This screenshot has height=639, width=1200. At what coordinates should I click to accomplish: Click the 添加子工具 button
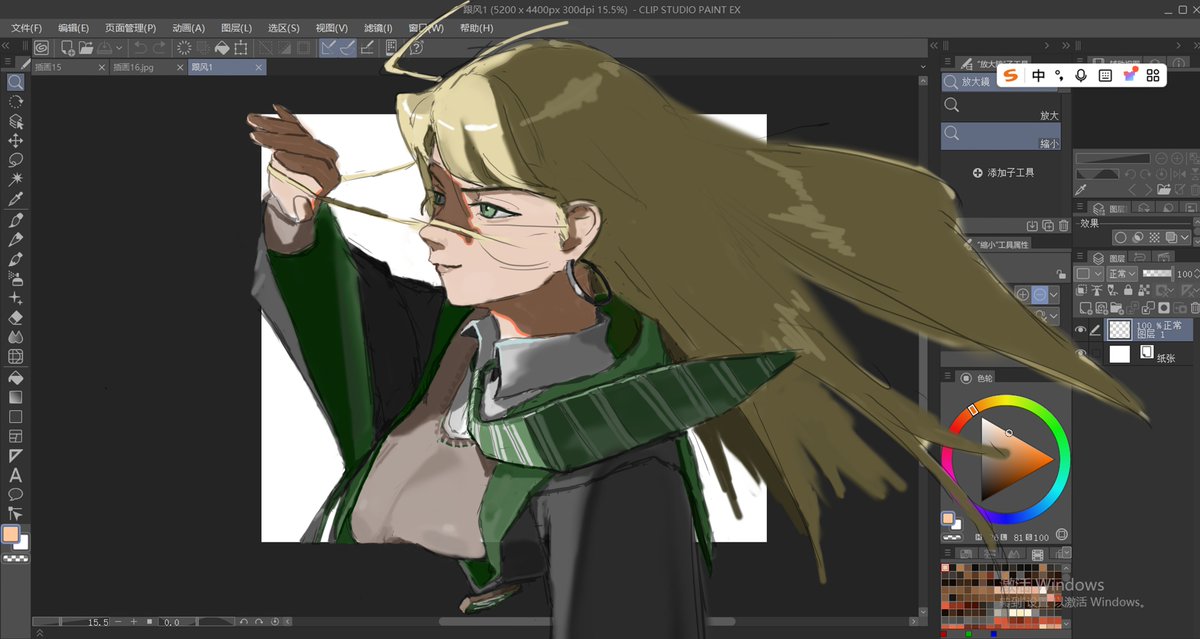[x=1004, y=173]
